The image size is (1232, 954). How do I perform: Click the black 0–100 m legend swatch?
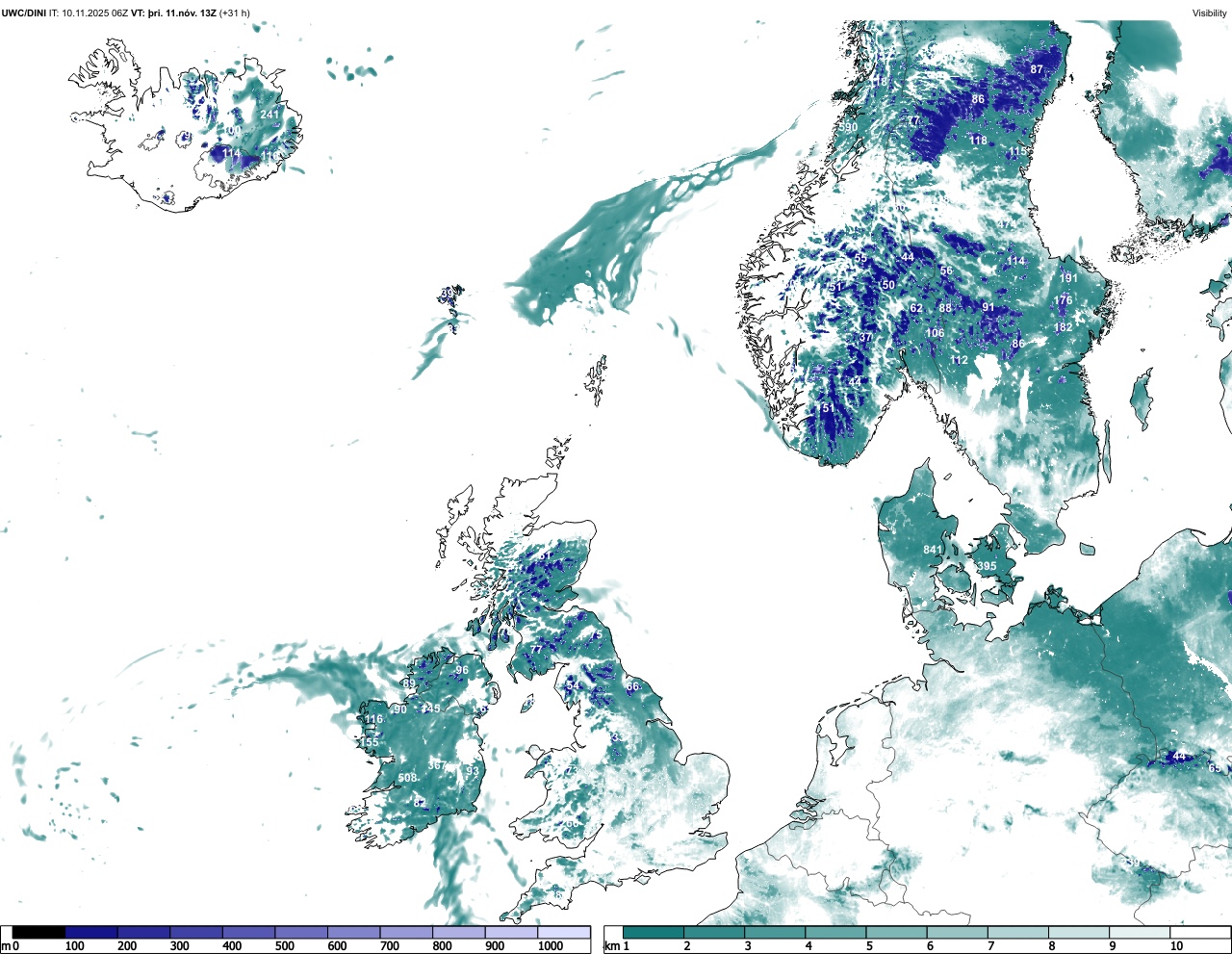click(38, 932)
